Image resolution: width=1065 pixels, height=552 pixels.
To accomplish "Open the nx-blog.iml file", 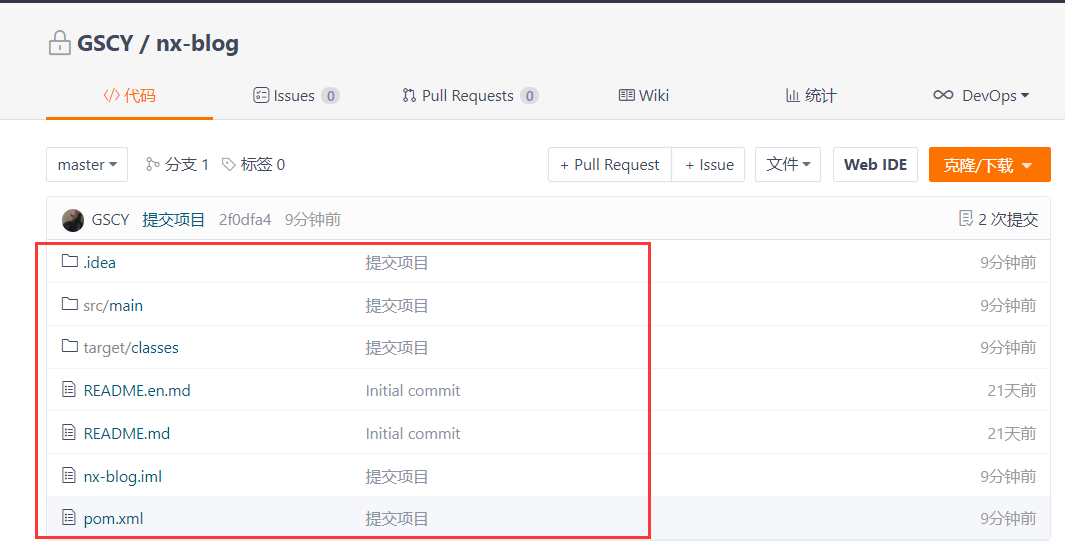I will pos(122,477).
